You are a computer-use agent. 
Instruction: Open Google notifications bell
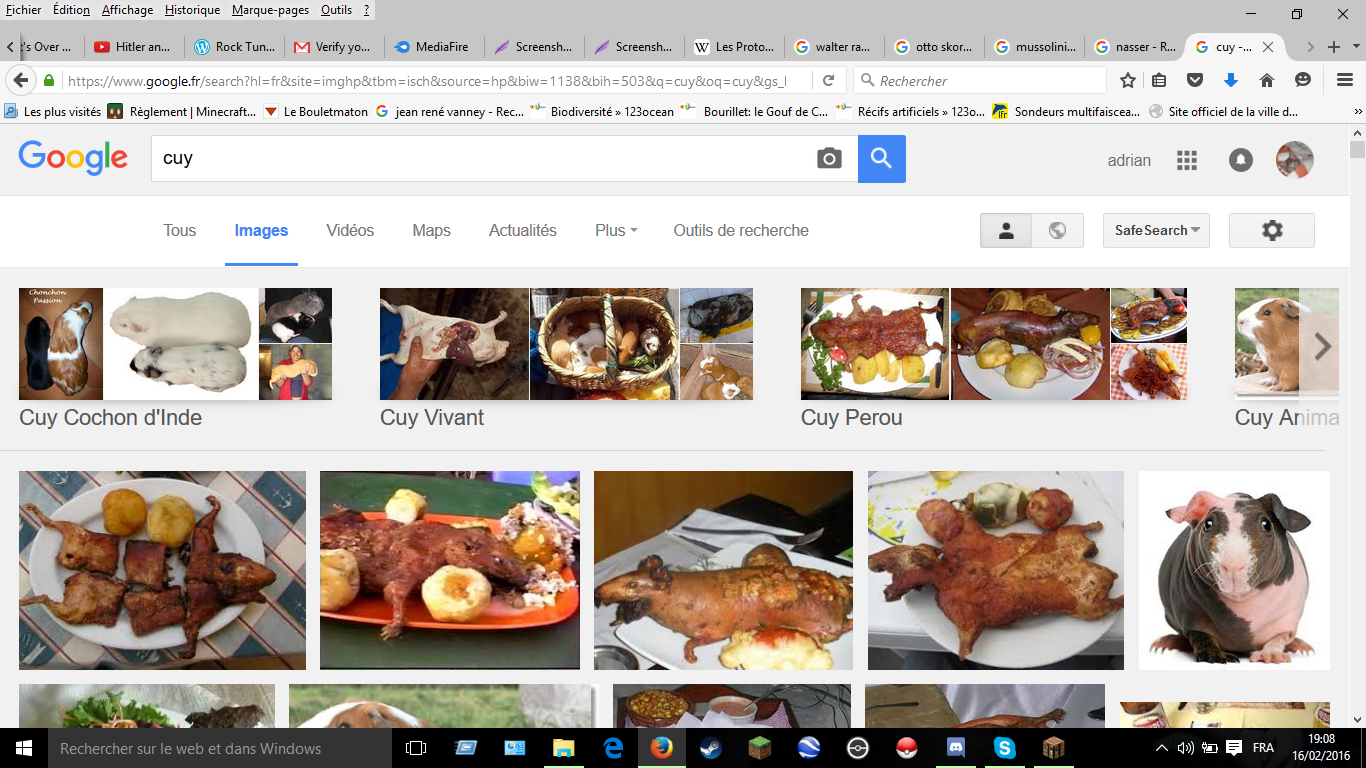coord(1240,160)
